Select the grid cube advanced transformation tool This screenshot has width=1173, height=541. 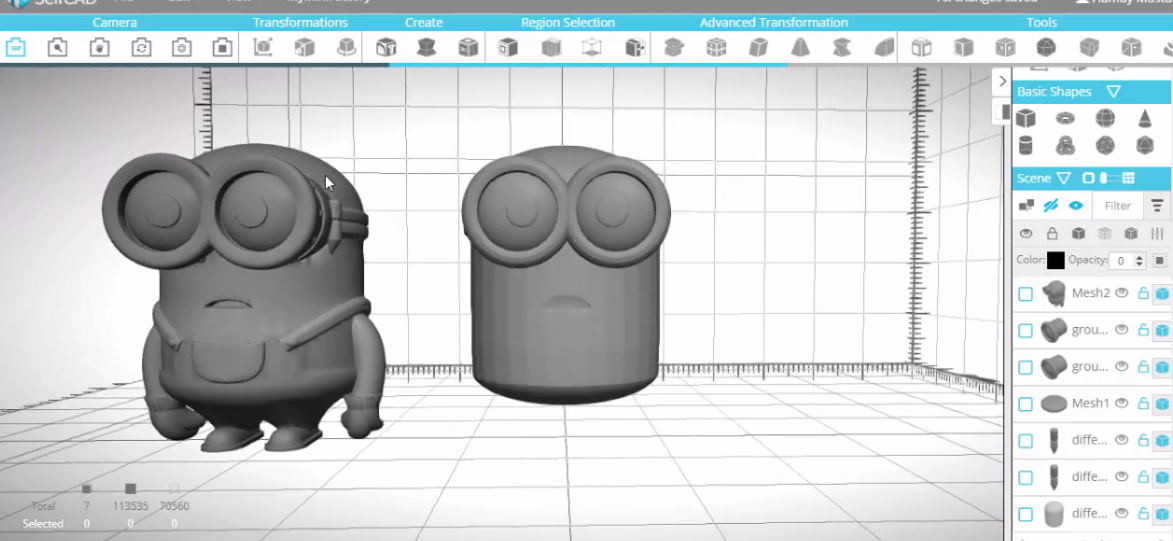[716, 48]
